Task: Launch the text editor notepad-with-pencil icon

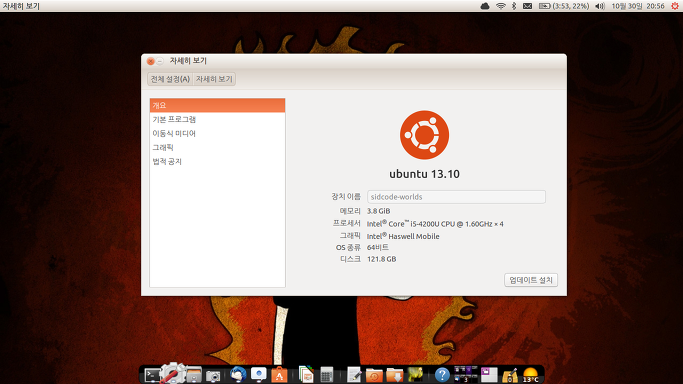Action: 354,375
